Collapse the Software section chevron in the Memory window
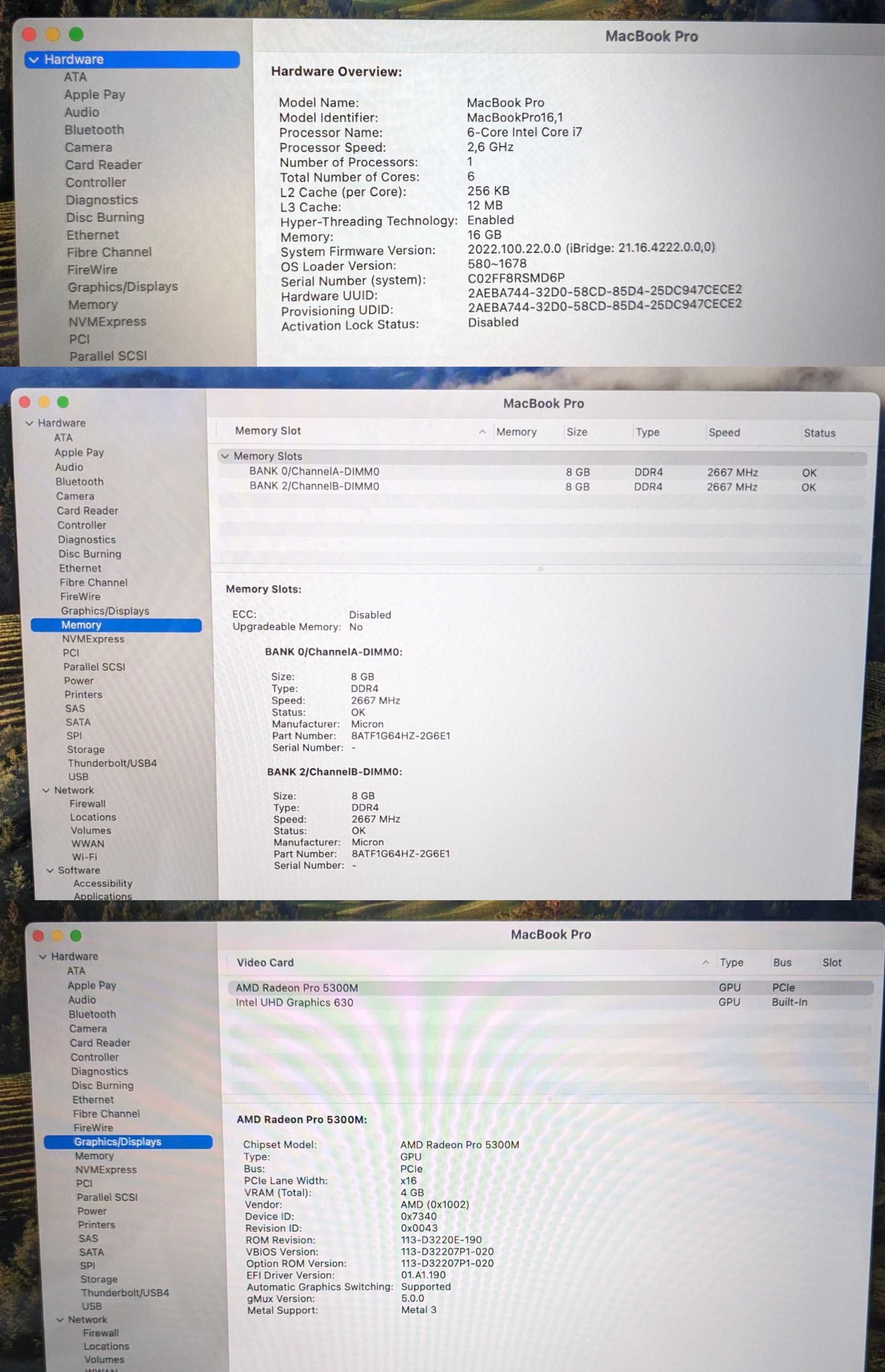The width and height of the screenshot is (885, 1372). point(50,870)
